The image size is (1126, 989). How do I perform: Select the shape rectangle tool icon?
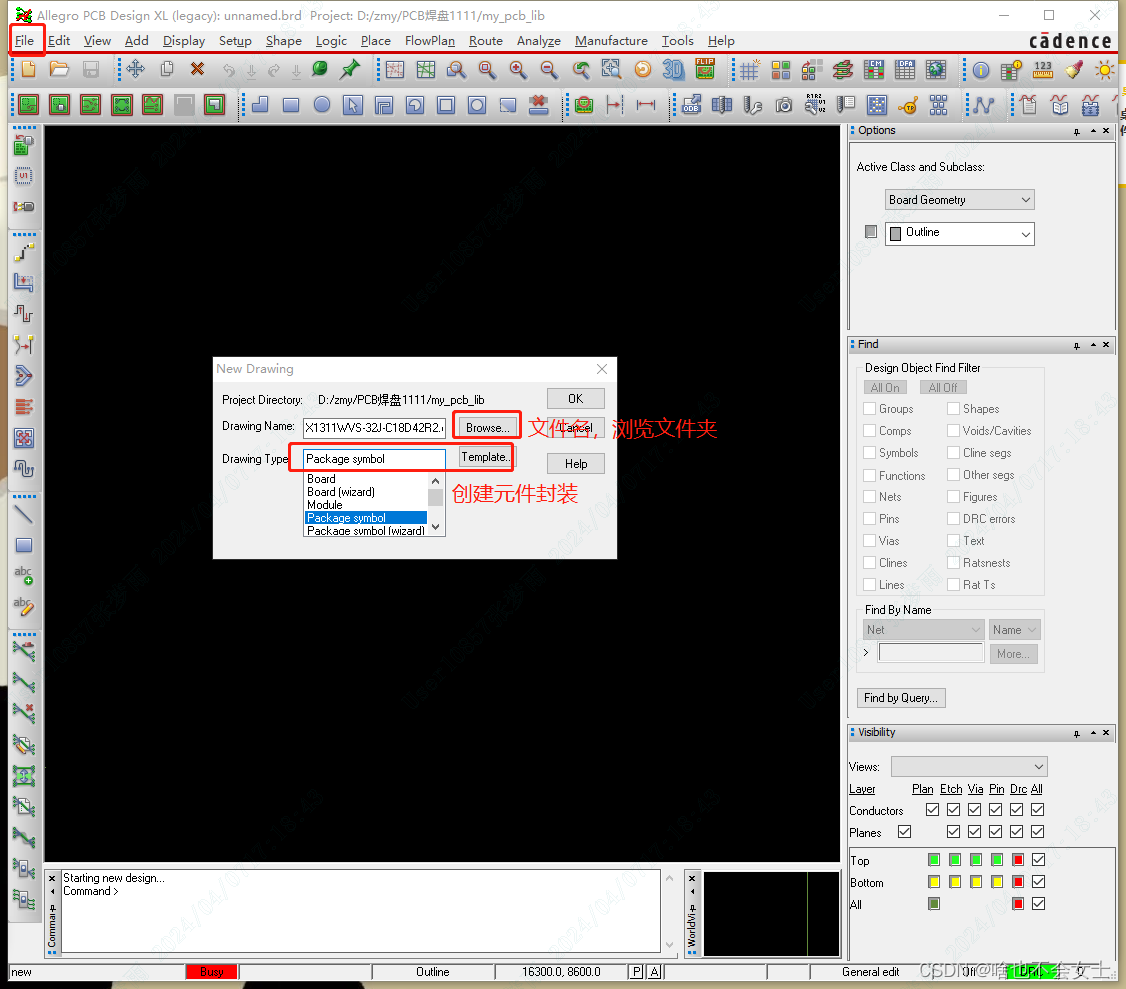[291, 105]
